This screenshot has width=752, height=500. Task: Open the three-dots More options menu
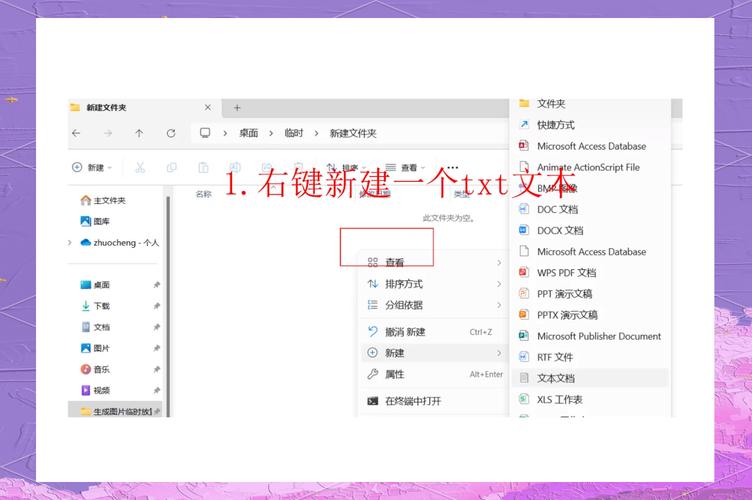452,167
